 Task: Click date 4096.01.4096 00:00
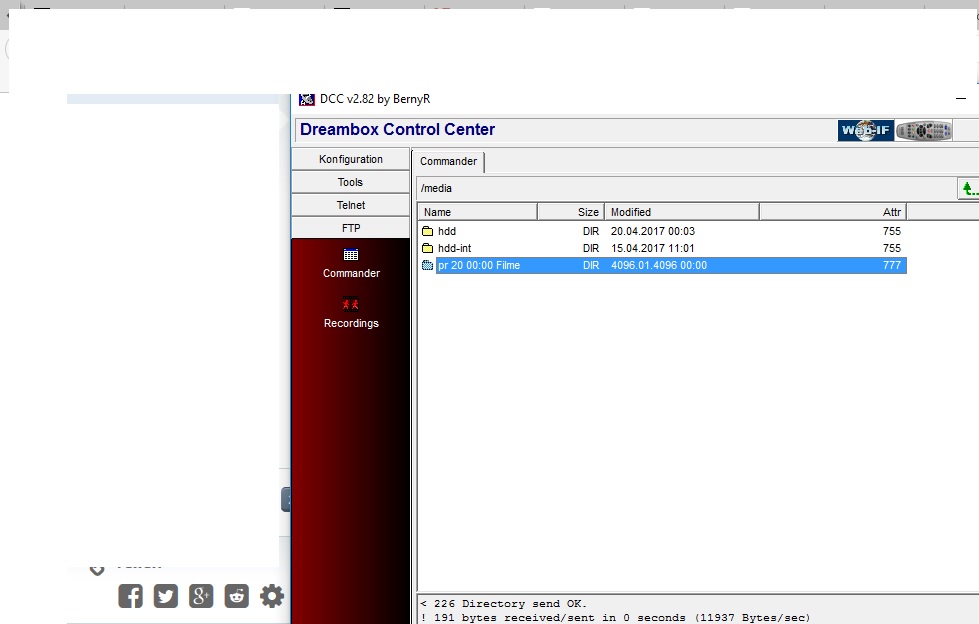(659, 265)
